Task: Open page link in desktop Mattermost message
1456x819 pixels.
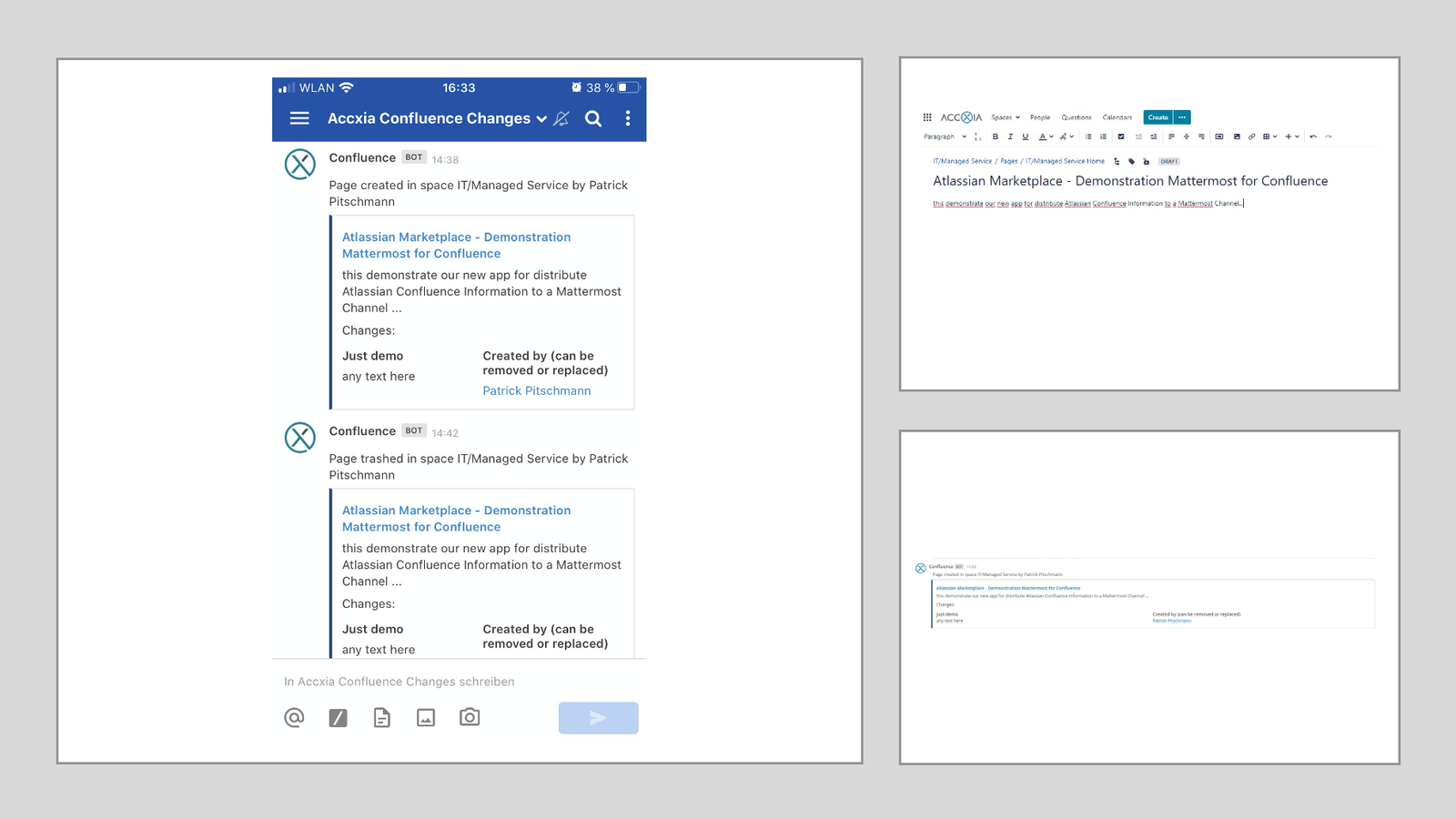Action: pyautogui.click(x=1008, y=588)
